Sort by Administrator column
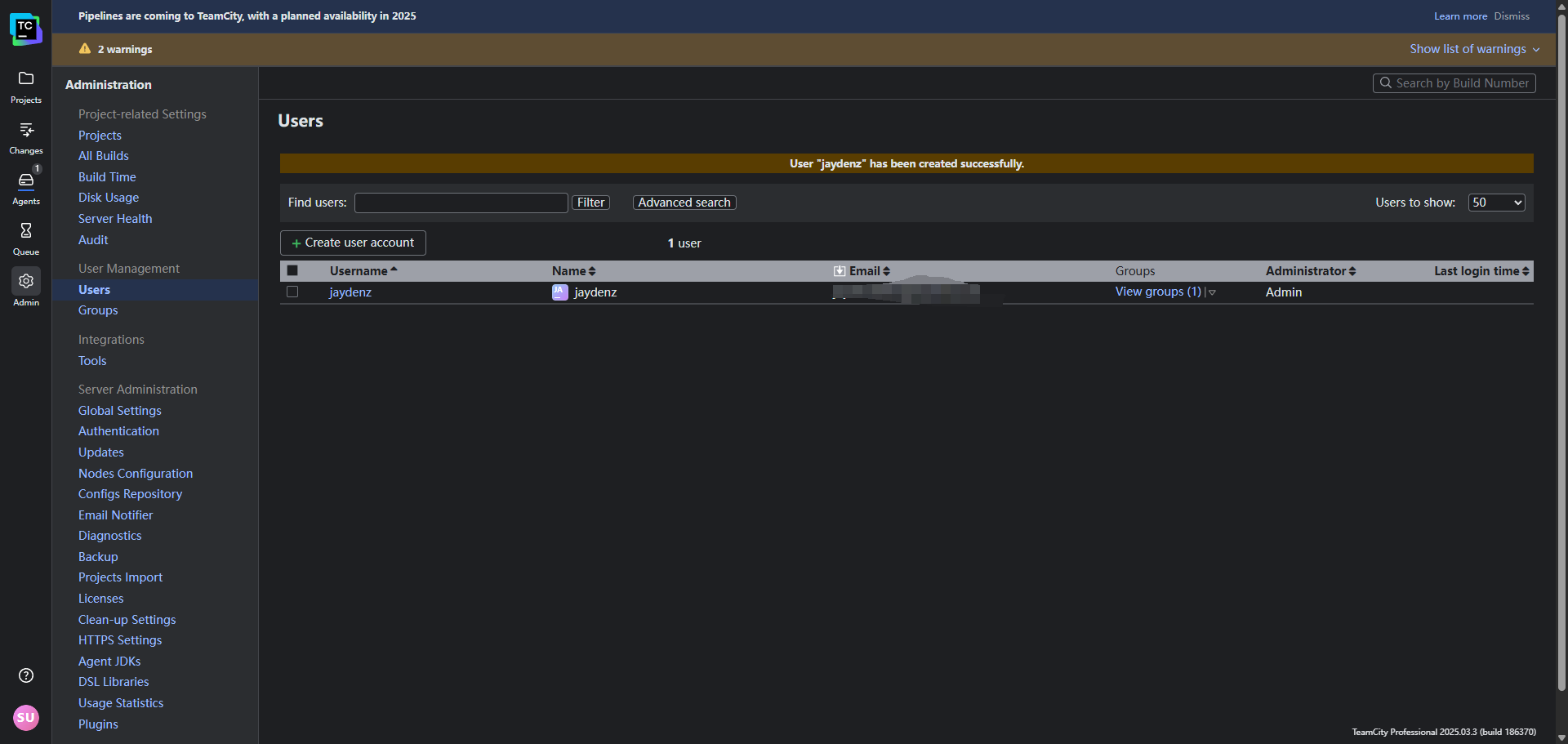 (1311, 271)
